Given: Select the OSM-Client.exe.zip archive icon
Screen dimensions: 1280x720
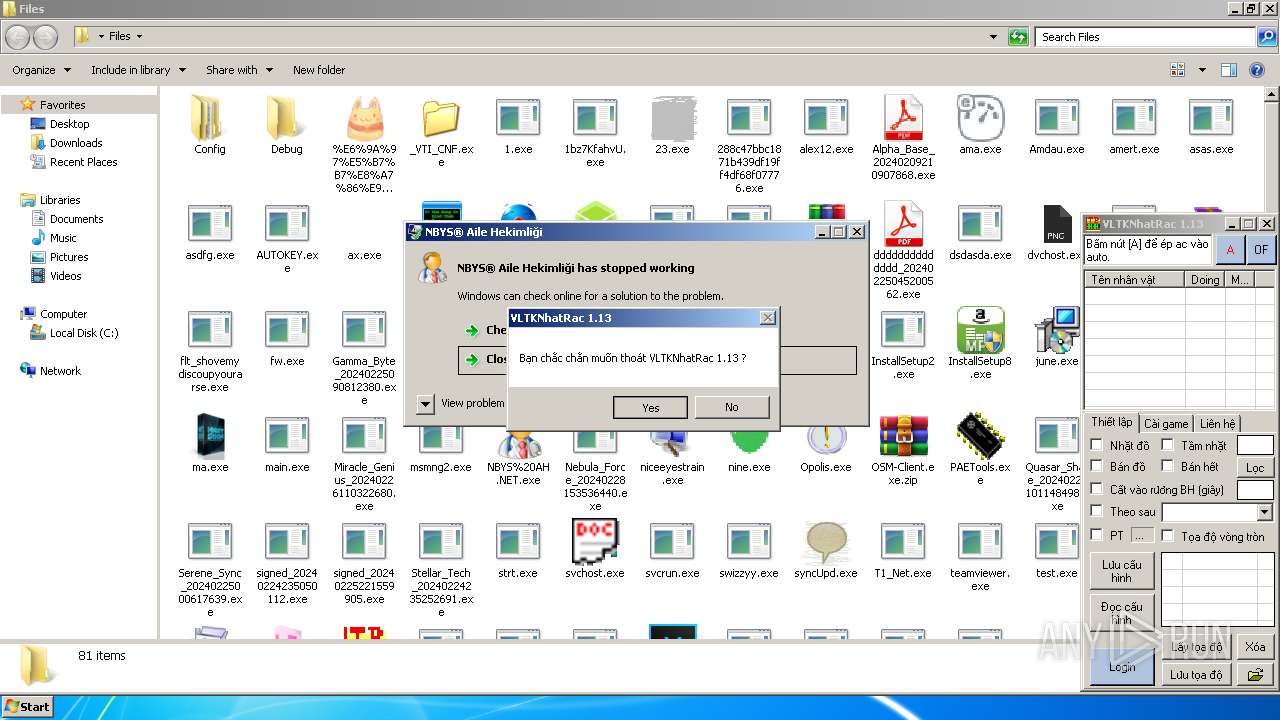Looking at the screenshot, I should pyautogui.click(x=903, y=437).
